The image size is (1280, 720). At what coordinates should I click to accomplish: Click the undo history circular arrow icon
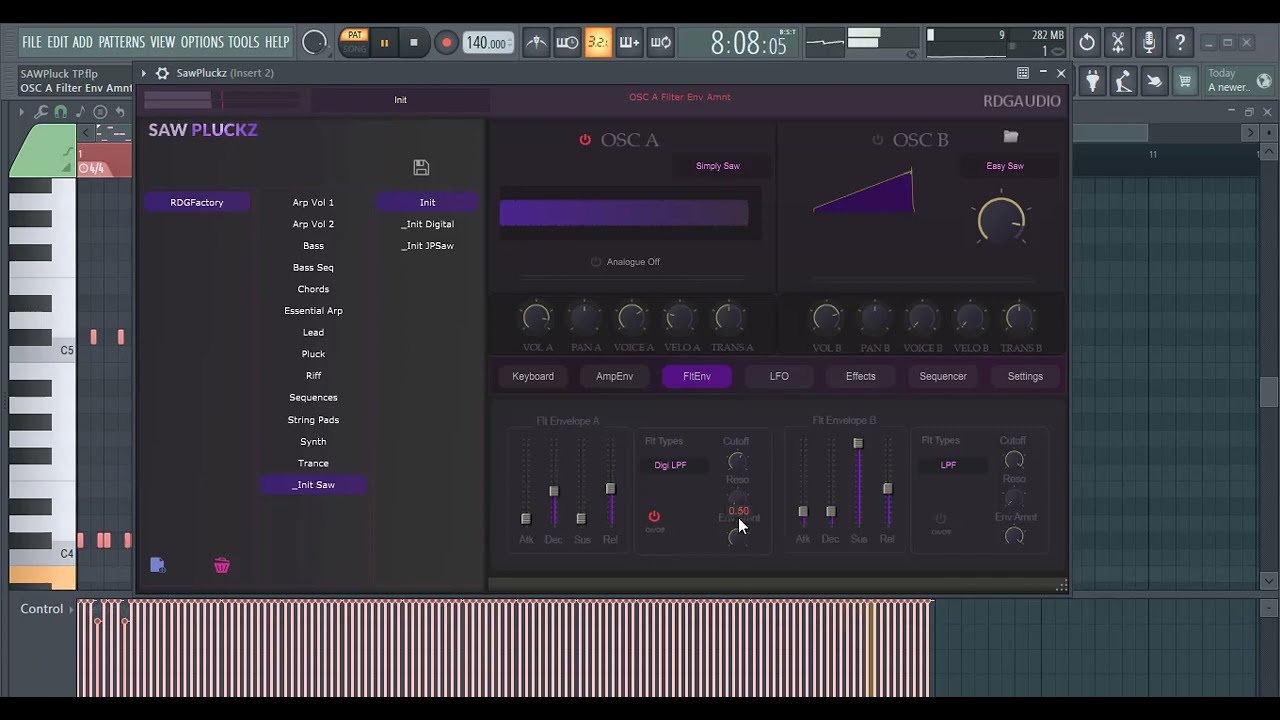click(1087, 43)
